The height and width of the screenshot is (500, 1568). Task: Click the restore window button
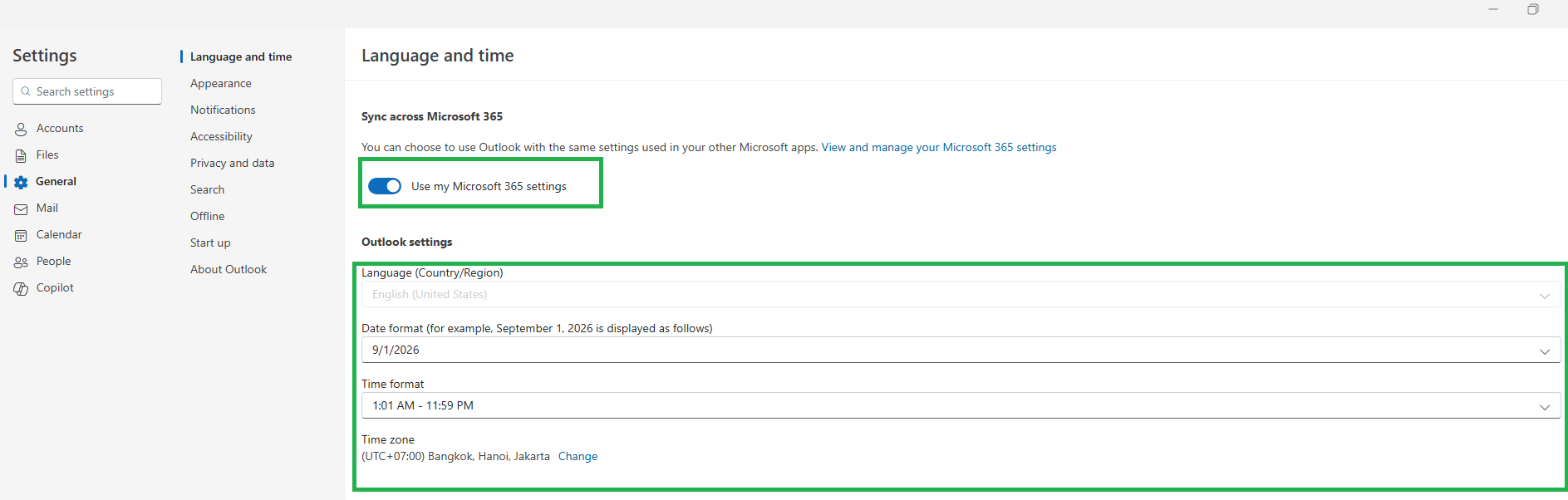pos(1532,9)
